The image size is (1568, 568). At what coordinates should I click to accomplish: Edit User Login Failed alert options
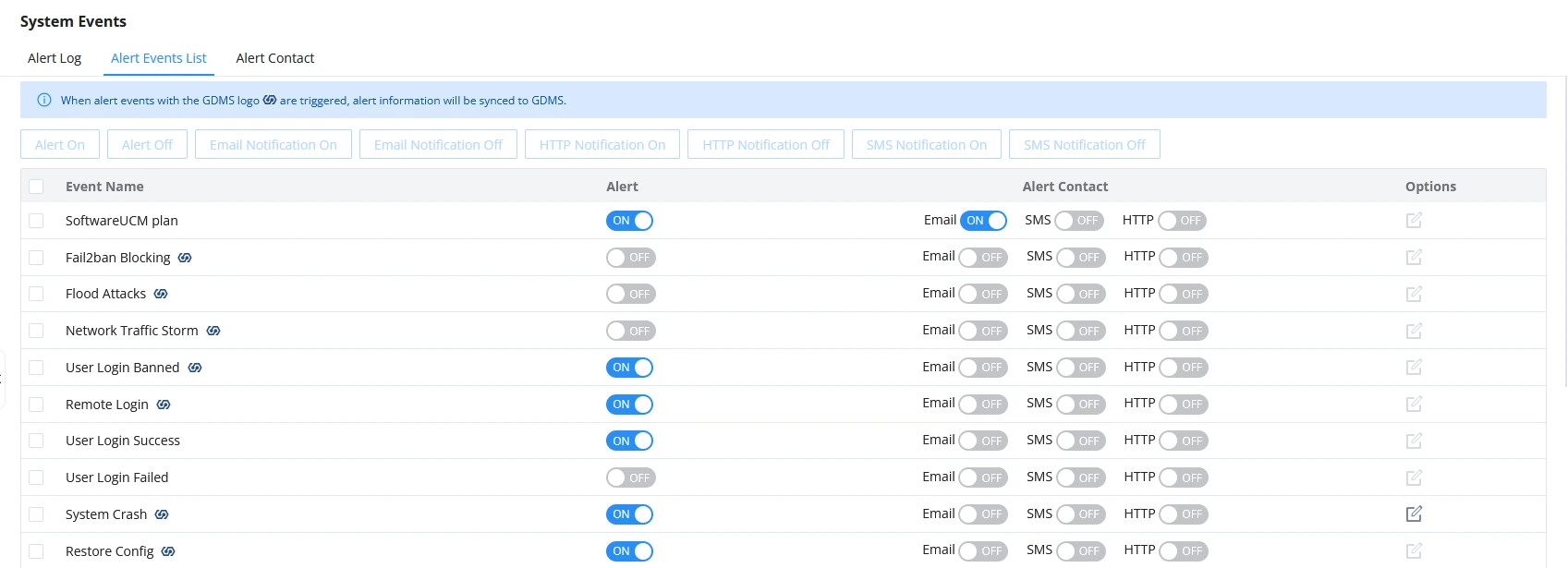[x=1414, y=477]
